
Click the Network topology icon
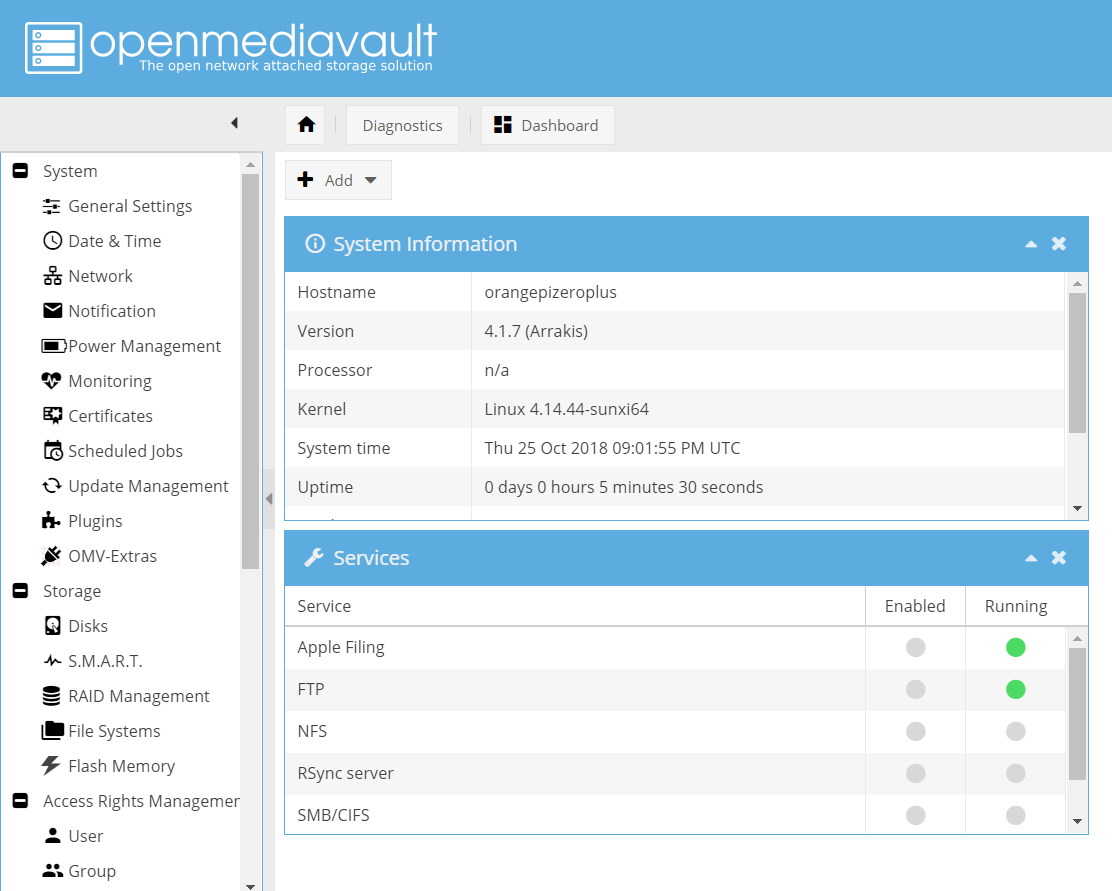point(52,276)
